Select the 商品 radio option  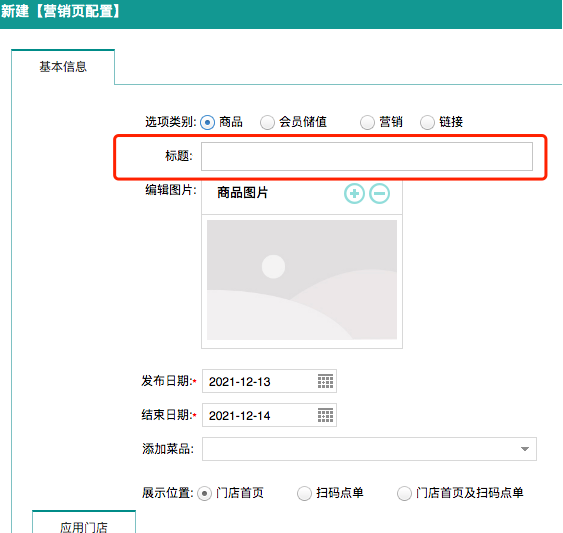[207, 122]
